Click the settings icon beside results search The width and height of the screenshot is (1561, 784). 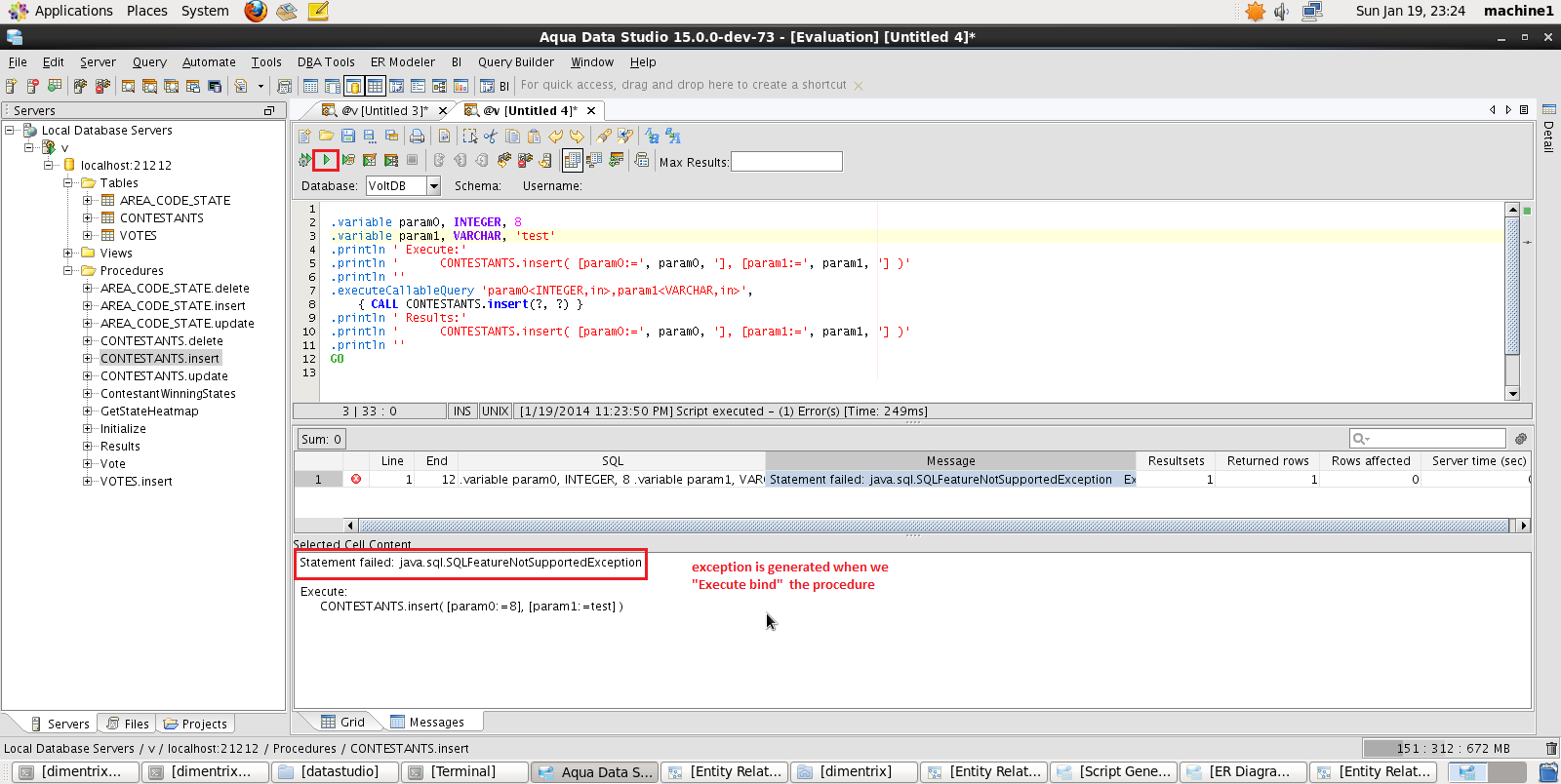(x=1520, y=439)
